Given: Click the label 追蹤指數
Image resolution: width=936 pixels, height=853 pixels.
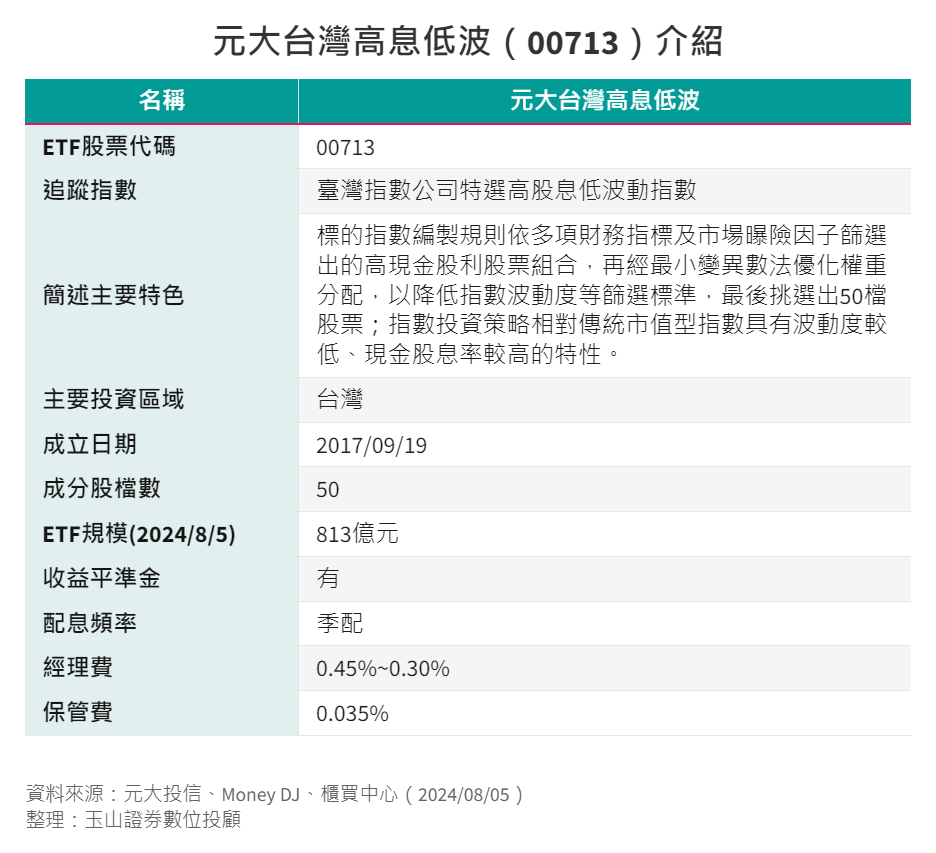Looking at the screenshot, I should 90,190.
